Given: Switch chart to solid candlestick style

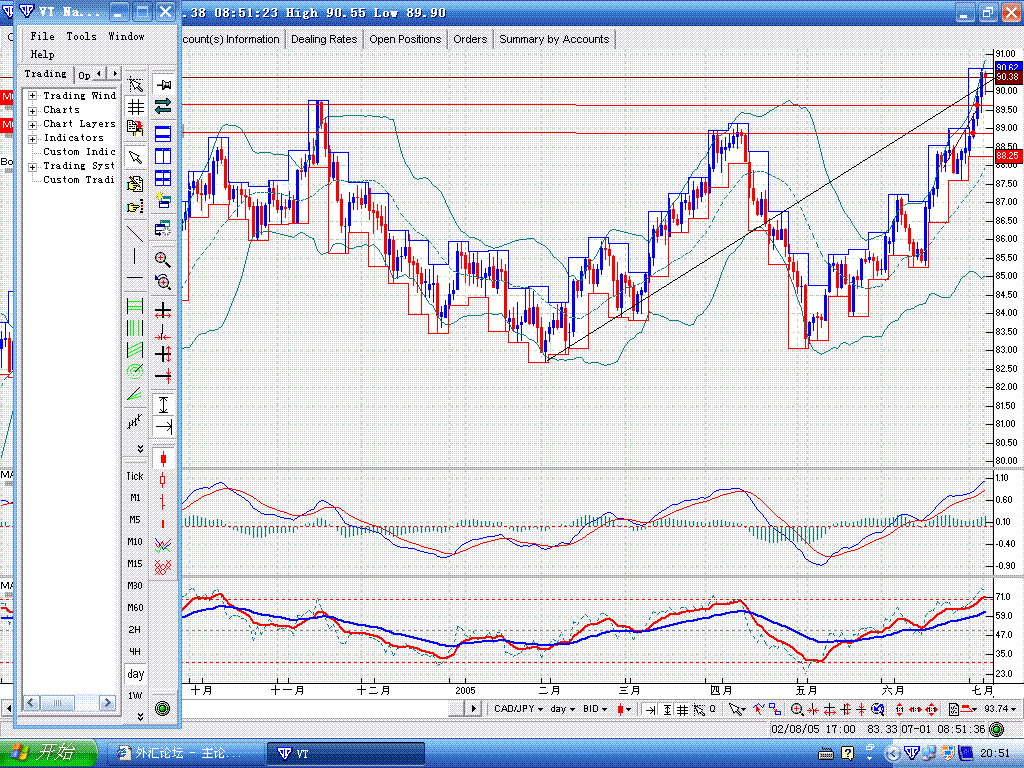Looking at the screenshot, I should (x=163, y=457).
